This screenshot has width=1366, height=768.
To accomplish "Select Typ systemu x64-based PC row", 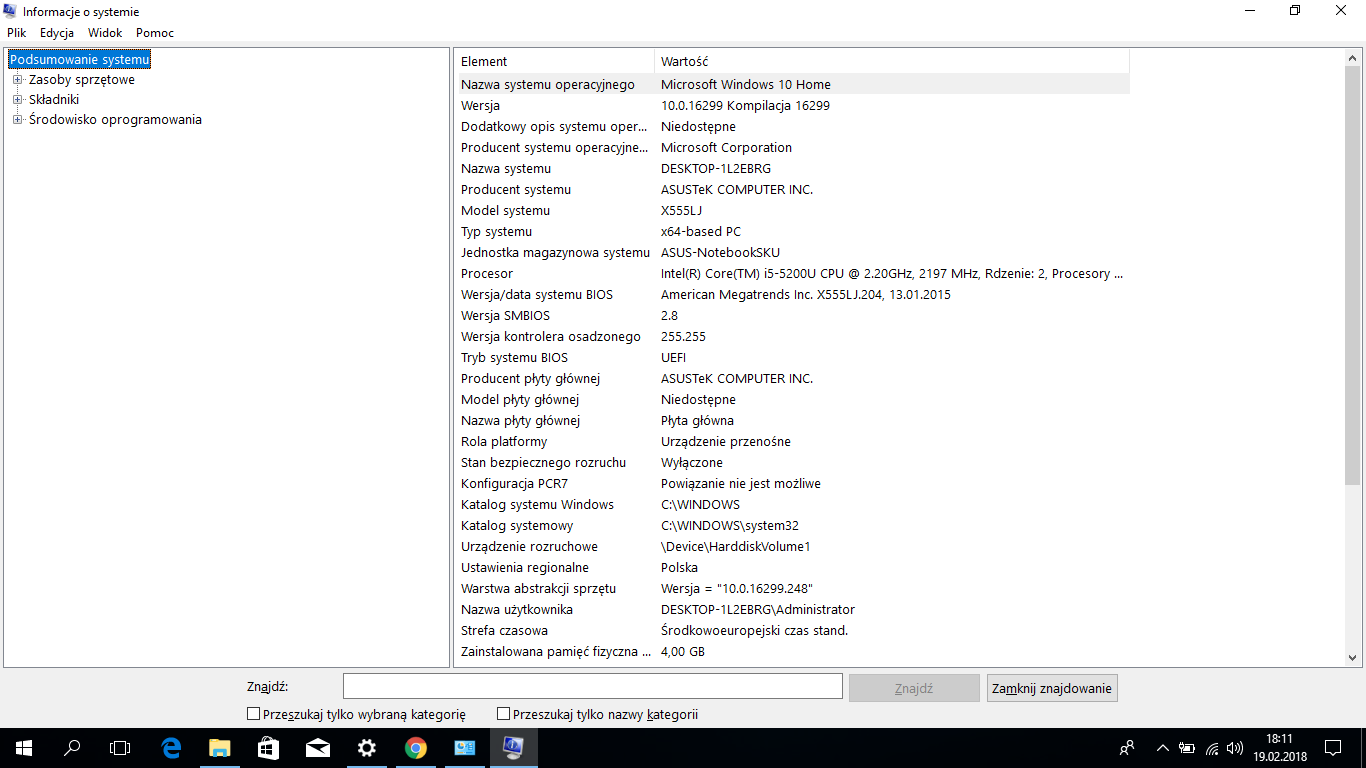I will click(793, 231).
